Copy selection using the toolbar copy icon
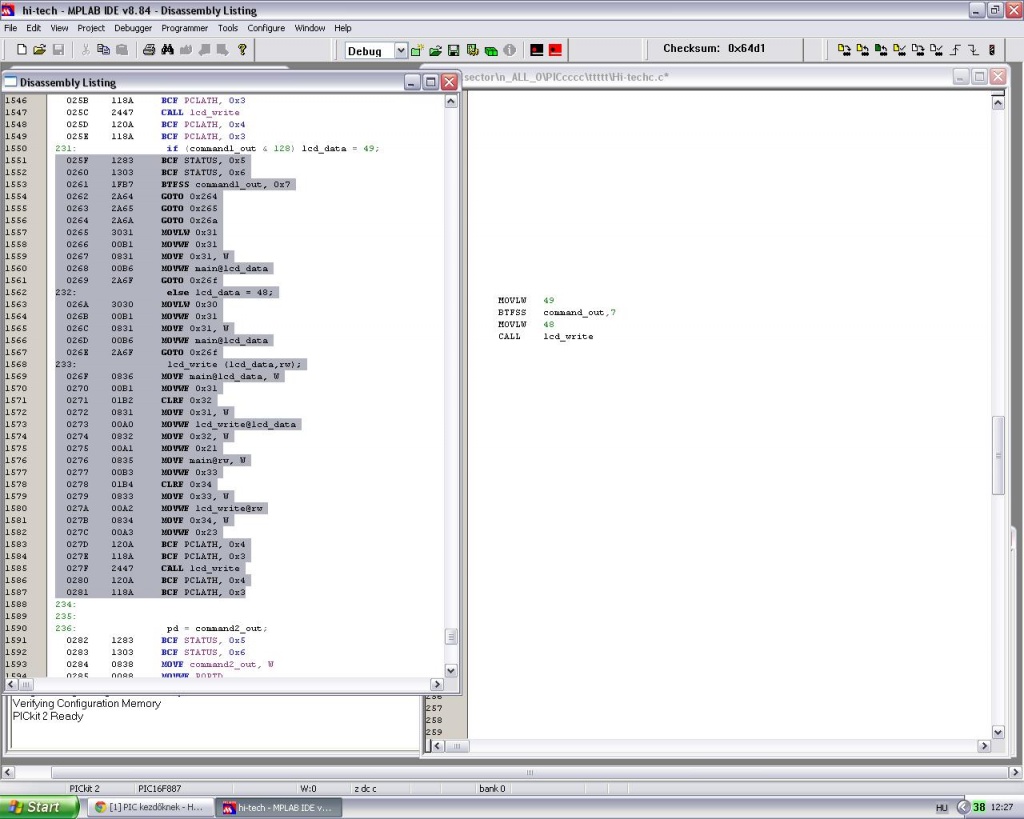1024x819 pixels. [103, 50]
